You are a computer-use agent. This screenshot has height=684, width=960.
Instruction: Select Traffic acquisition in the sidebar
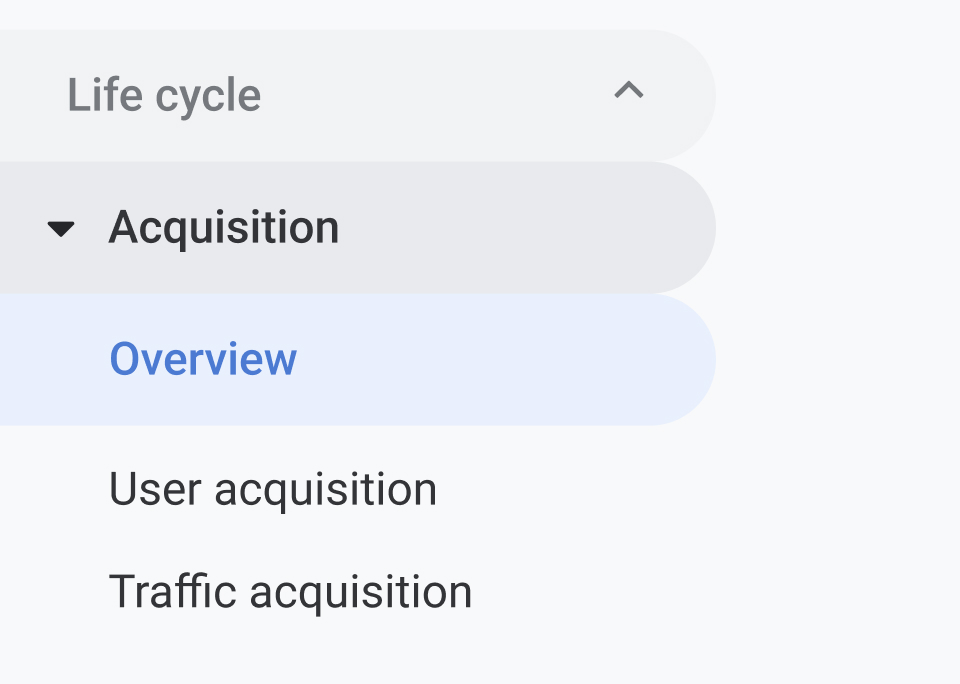[290, 592]
